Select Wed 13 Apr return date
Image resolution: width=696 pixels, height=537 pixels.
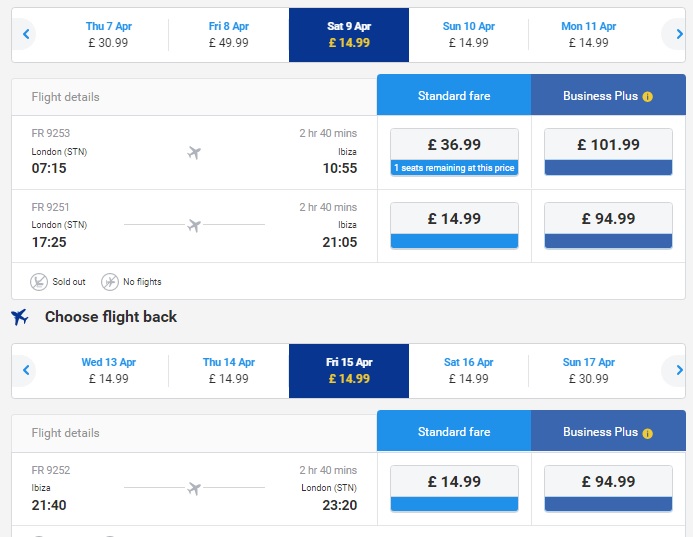pos(108,371)
